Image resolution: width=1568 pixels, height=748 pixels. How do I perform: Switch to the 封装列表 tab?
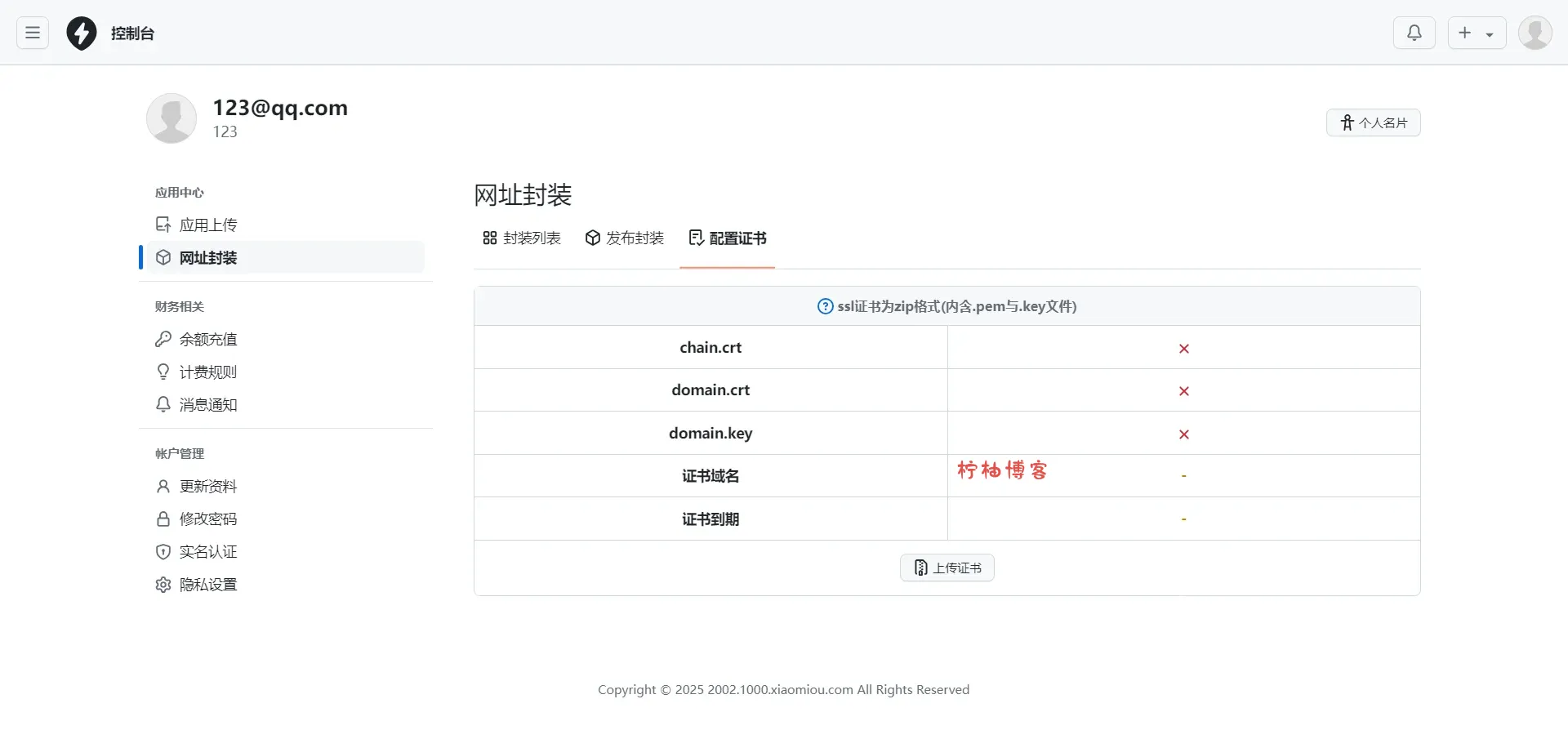[x=522, y=238]
